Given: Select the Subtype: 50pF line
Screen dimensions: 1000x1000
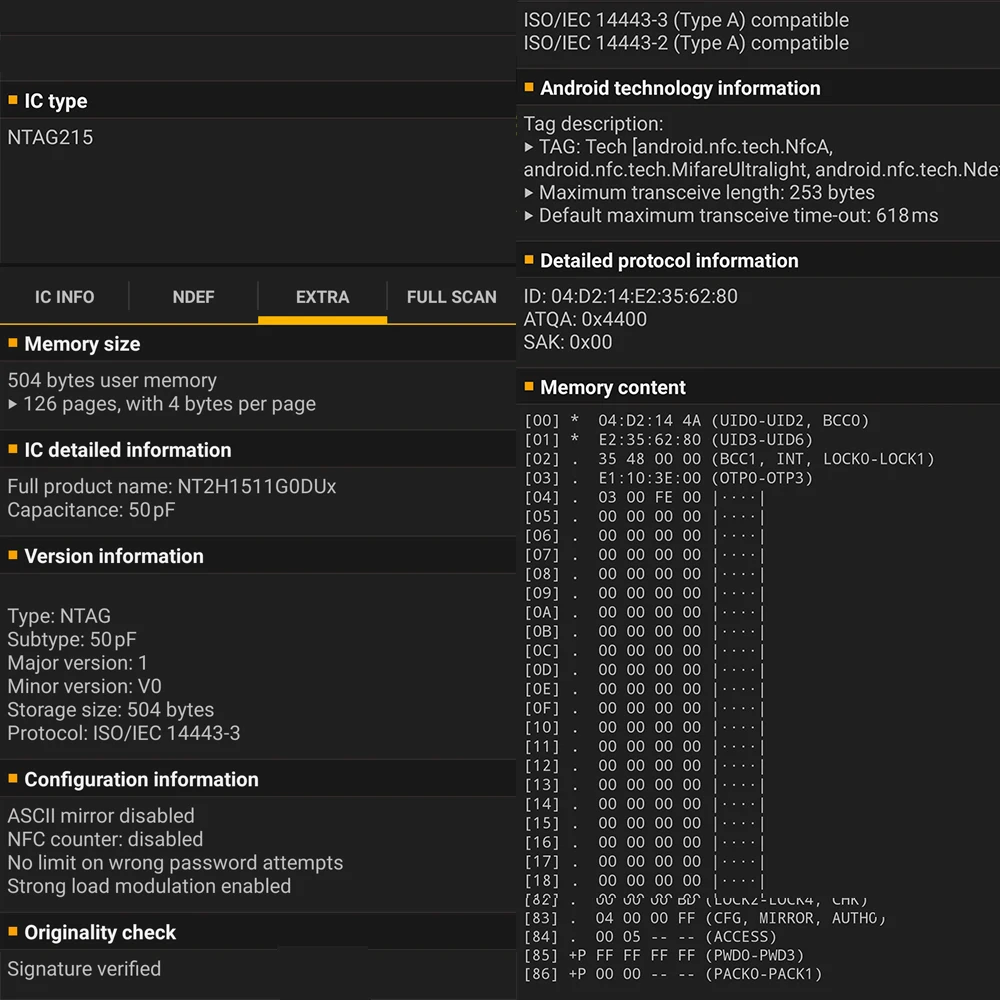Looking at the screenshot, I should coord(72,639).
